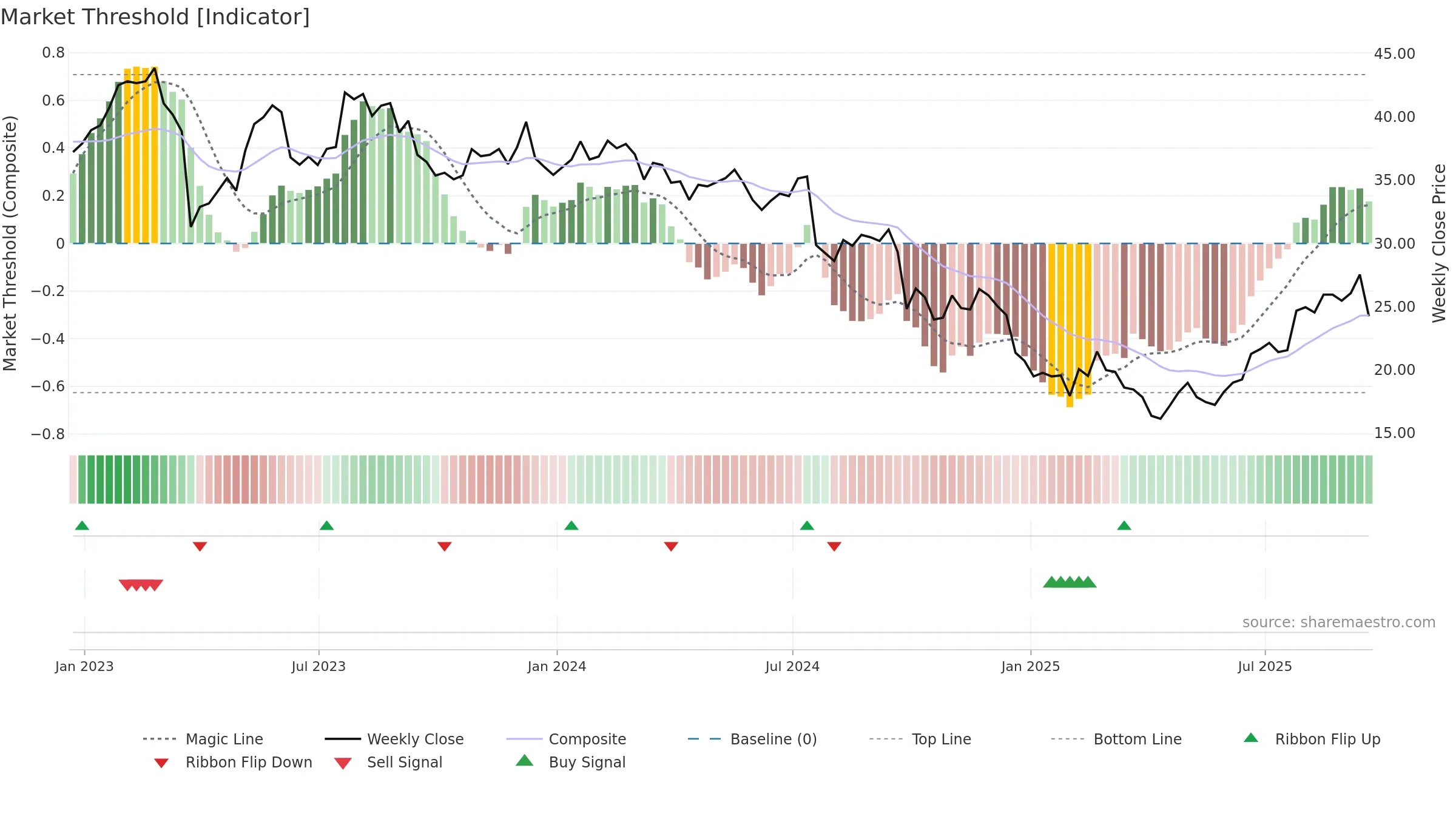The image size is (1456, 819).
Task: Click the Jul 2023 x-axis label
Action: click(x=318, y=666)
